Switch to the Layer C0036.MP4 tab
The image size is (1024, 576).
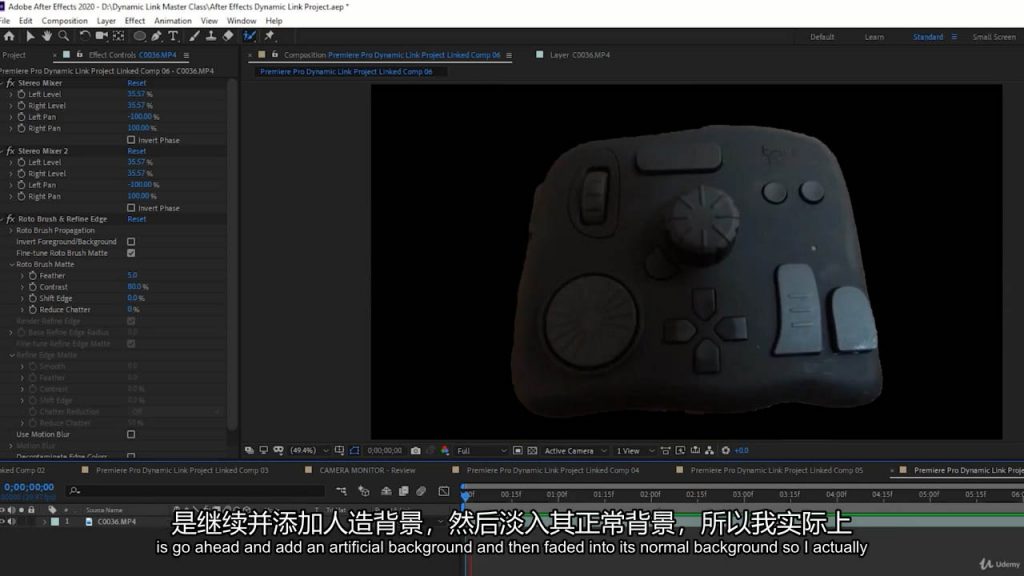(580, 55)
